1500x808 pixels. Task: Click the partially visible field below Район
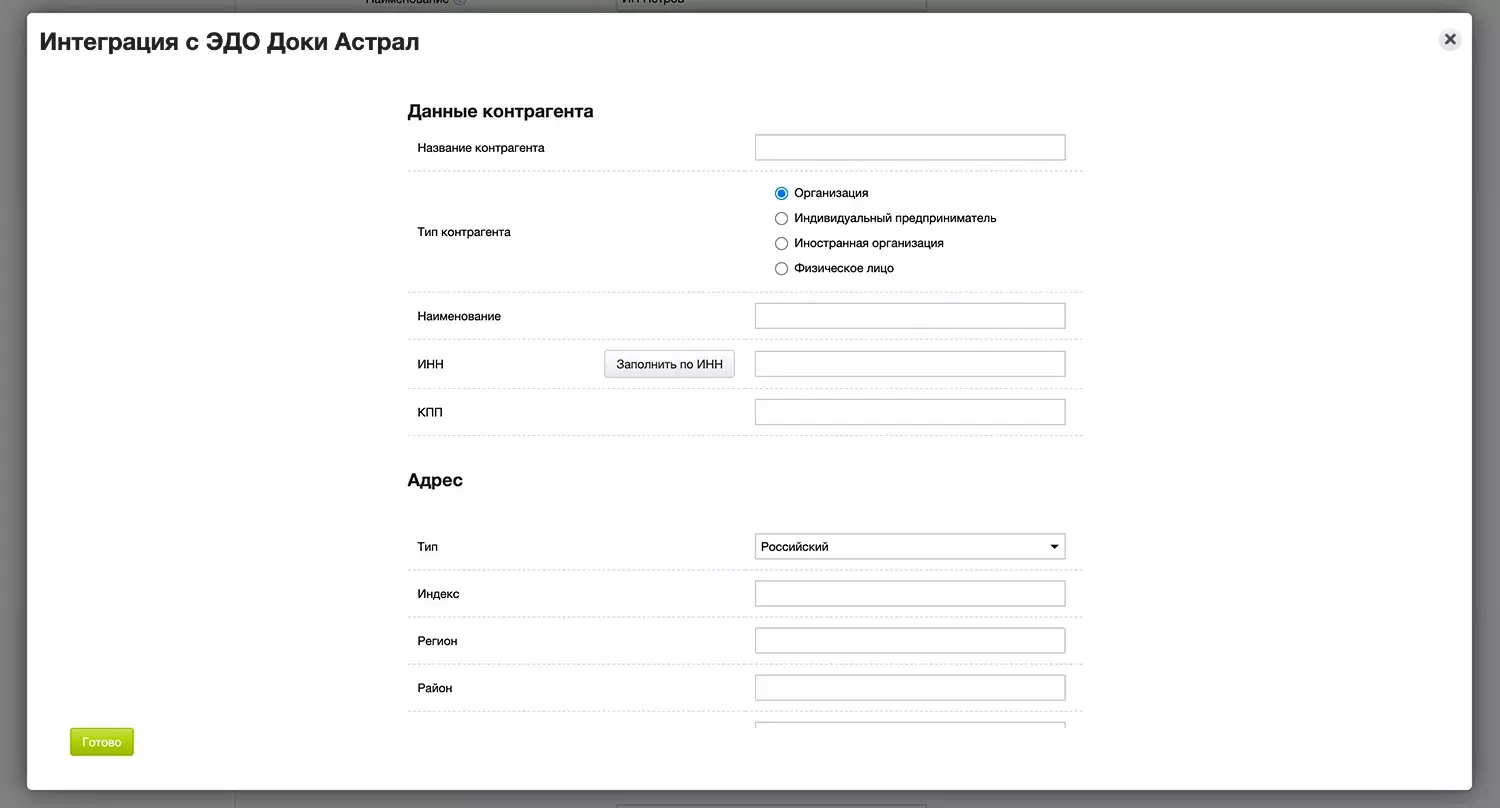[x=909, y=724]
